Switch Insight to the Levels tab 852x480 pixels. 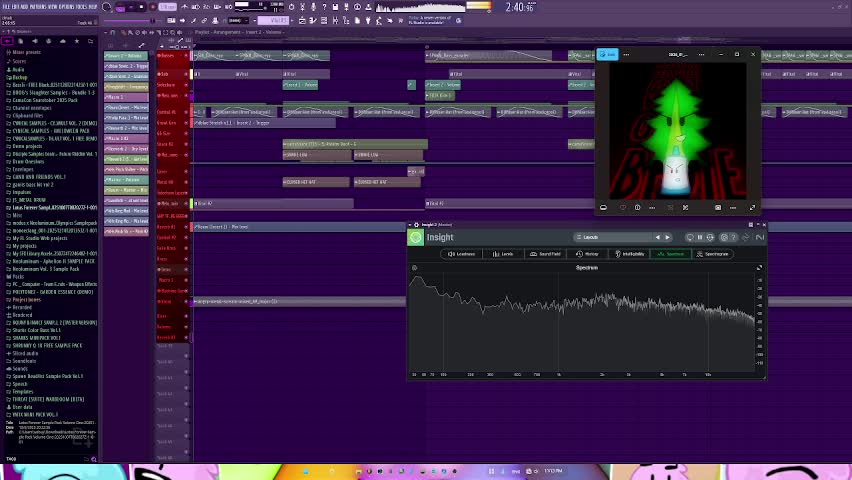coord(503,254)
